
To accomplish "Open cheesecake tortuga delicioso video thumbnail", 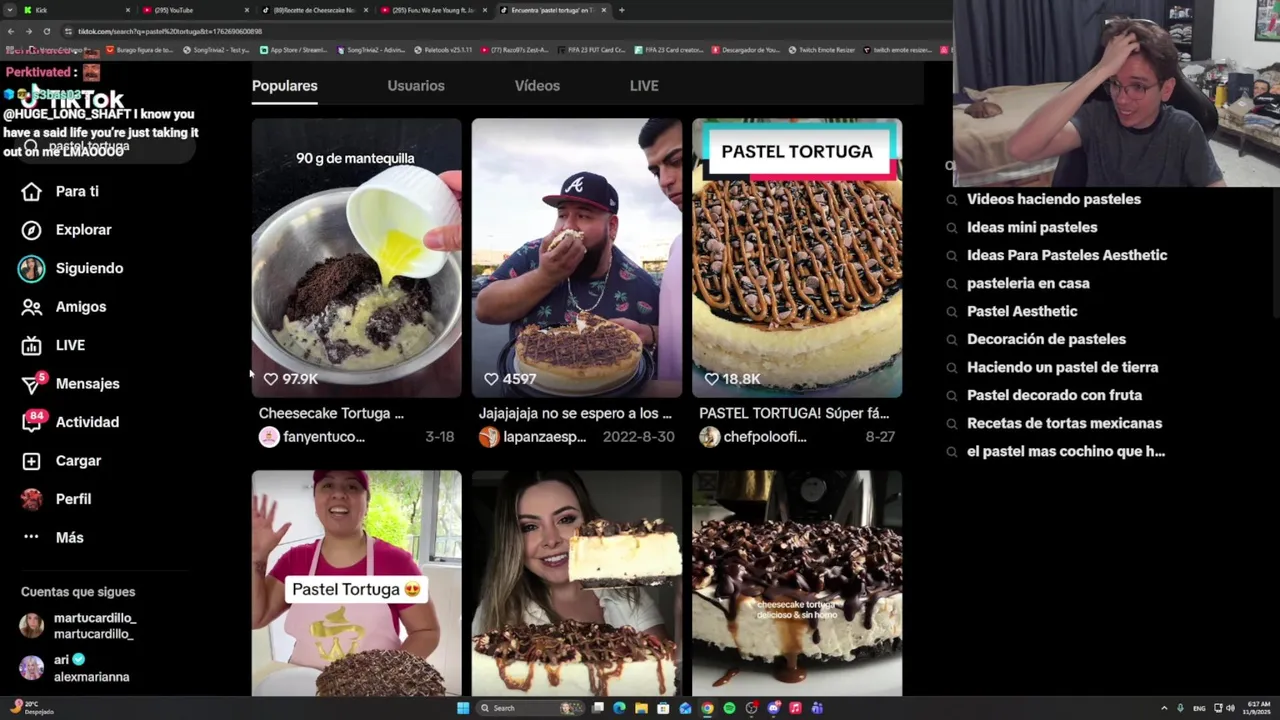I will pos(797,583).
